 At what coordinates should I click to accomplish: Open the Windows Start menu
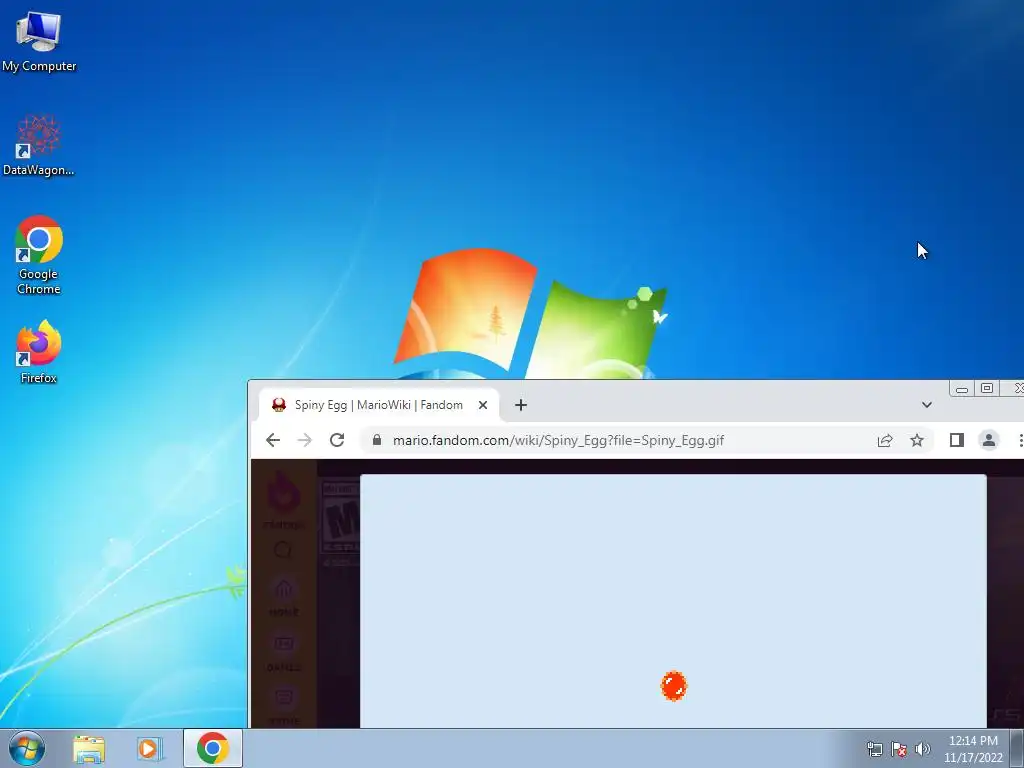click(x=27, y=748)
